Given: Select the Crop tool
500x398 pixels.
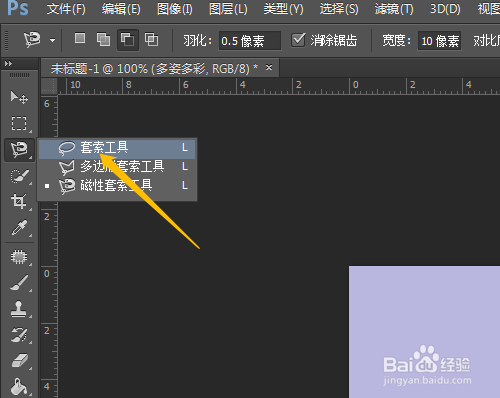Looking at the screenshot, I should (19, 201).
